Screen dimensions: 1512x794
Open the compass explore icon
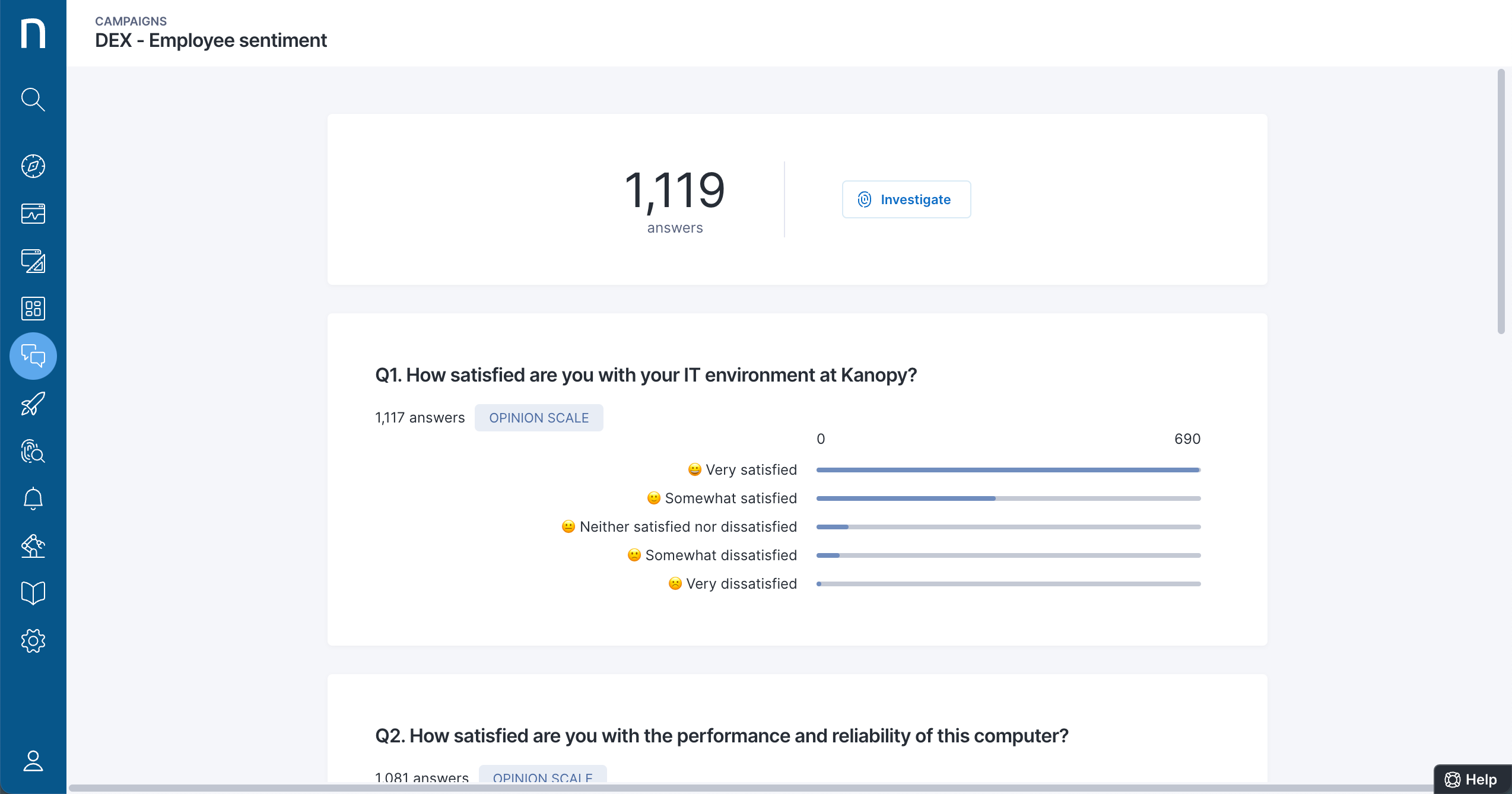click(33, 166)
